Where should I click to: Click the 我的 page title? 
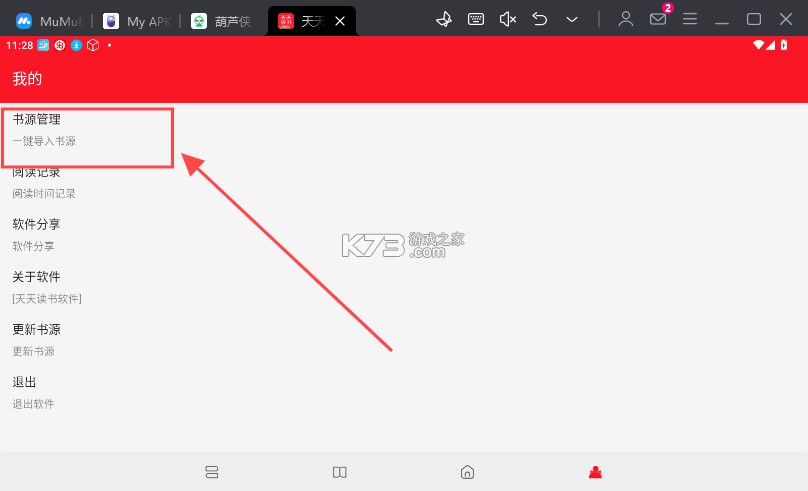[27, 79]
